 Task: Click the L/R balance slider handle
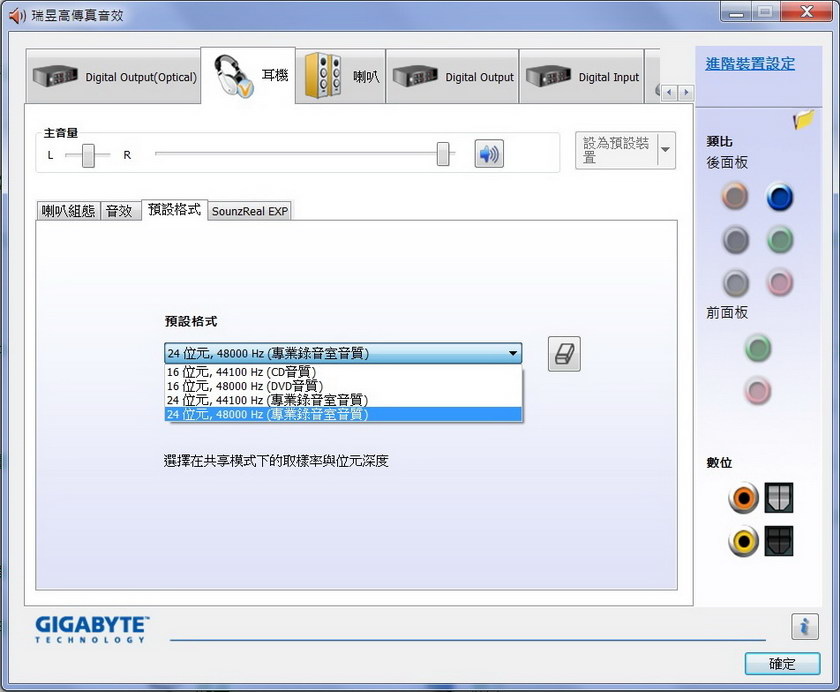(88, 155)
